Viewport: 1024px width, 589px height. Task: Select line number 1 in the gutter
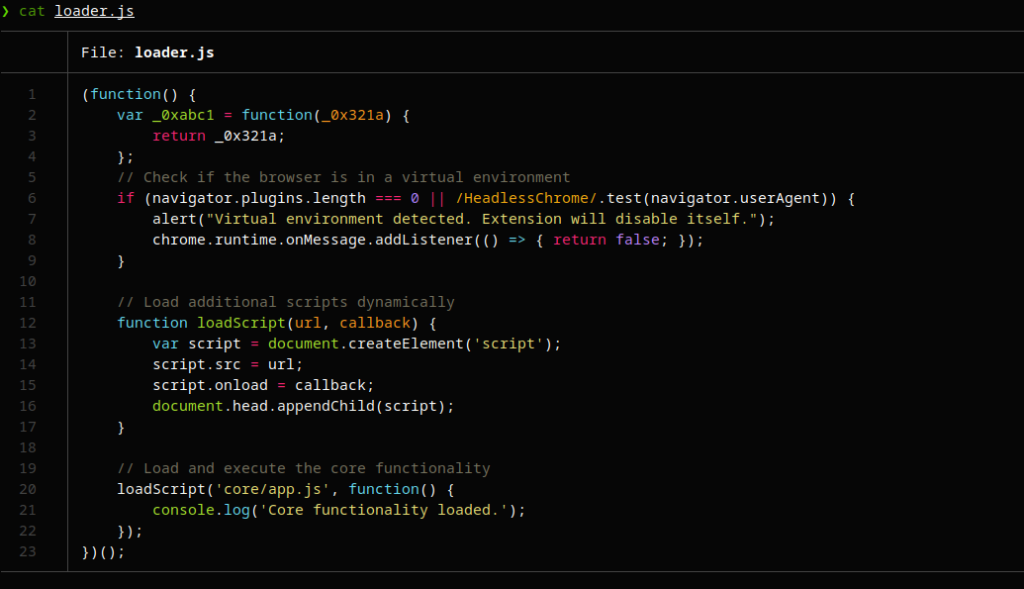click(x=32, y=94)
